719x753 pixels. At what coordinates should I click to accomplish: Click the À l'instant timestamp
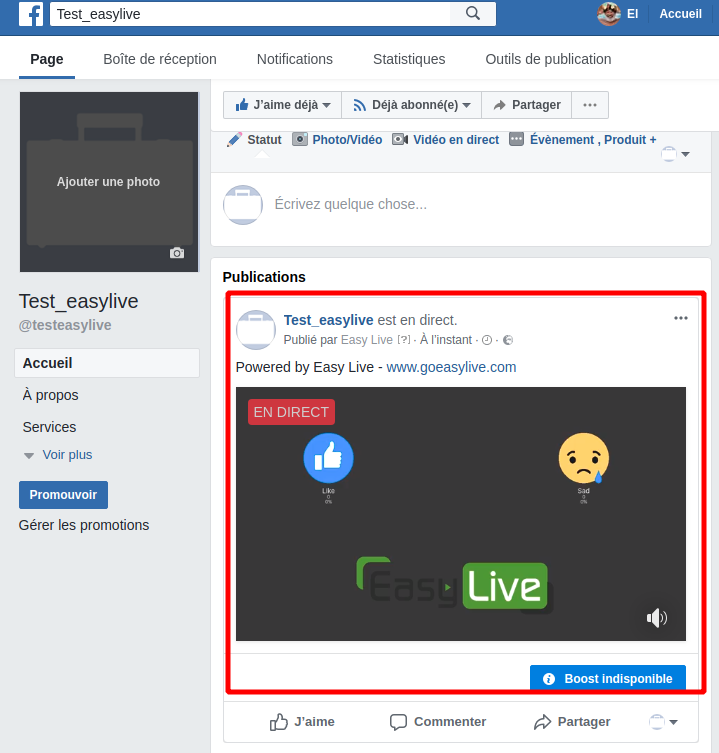[x=446, y=340]
